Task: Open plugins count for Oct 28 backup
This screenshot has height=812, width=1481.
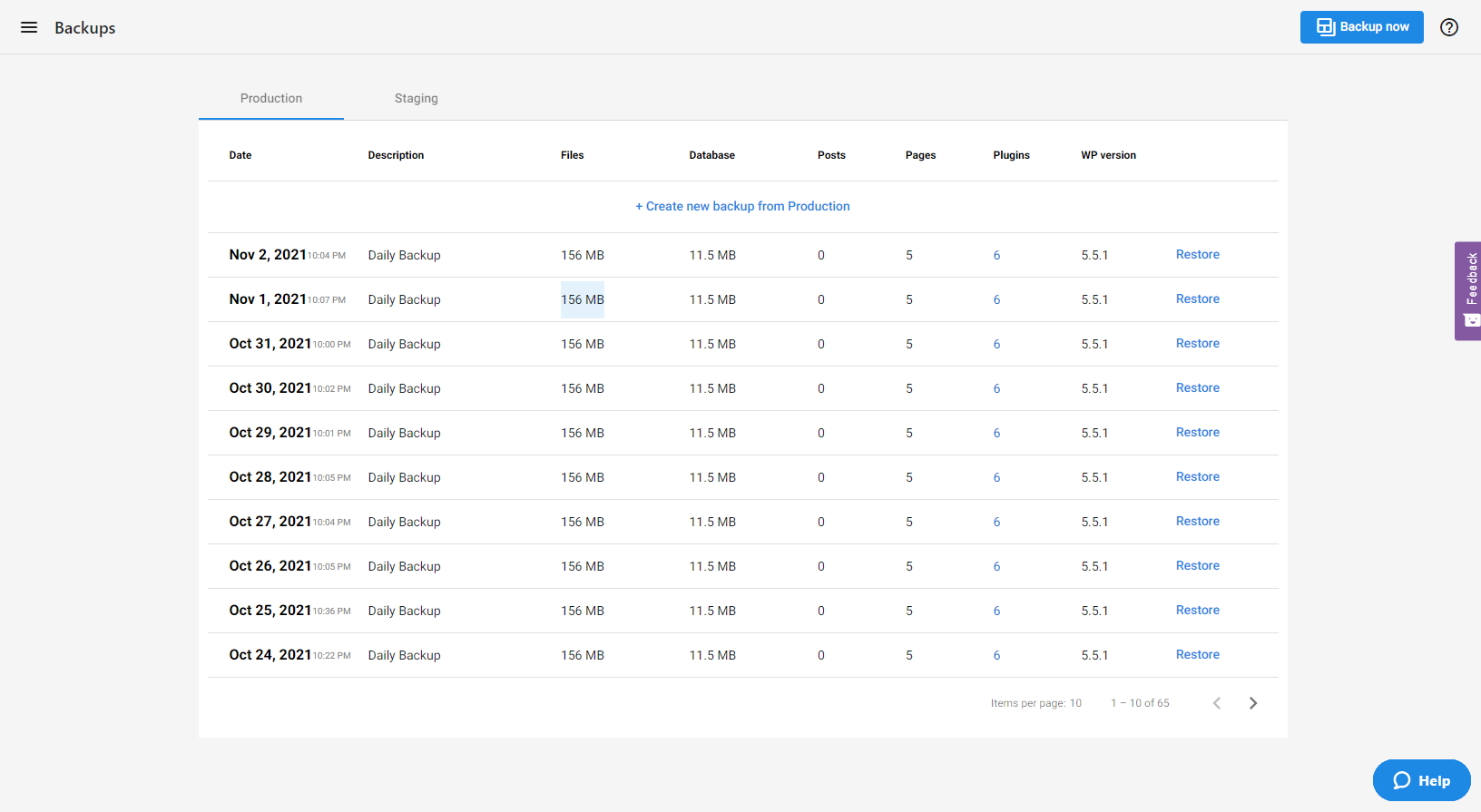Action: pos(996,477)
